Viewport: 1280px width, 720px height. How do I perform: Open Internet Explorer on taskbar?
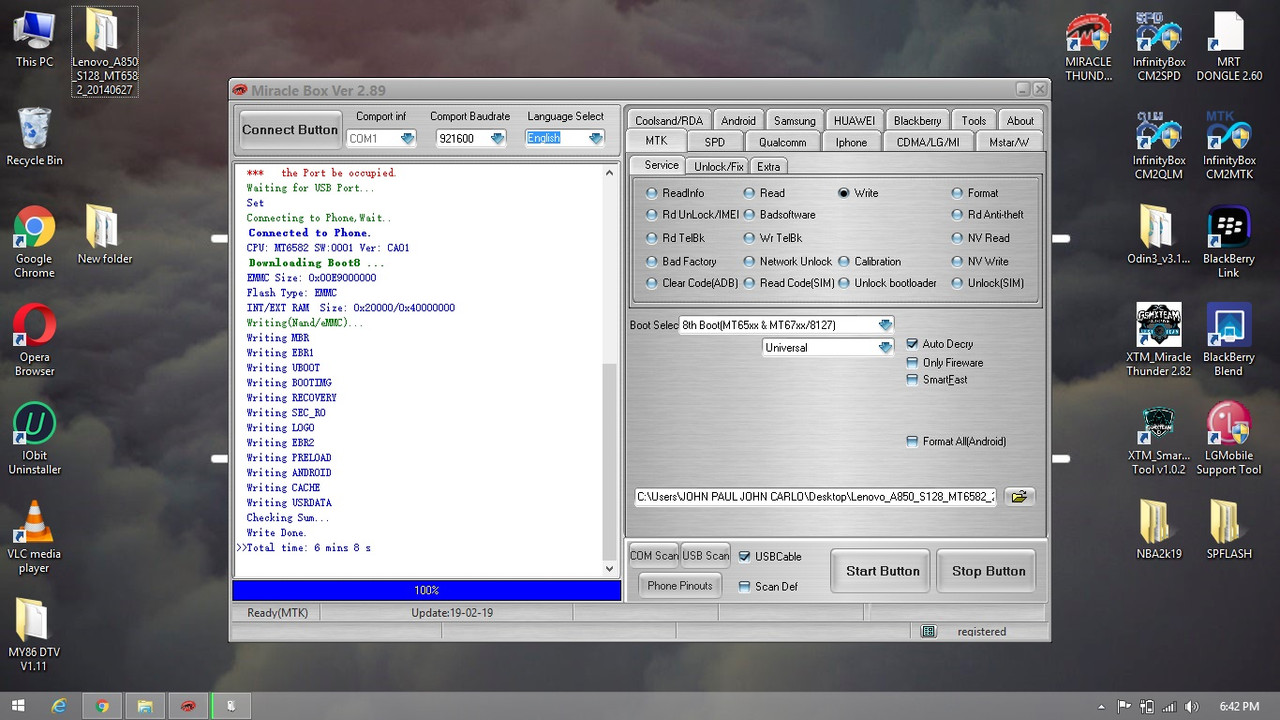(x=59, y=706)
